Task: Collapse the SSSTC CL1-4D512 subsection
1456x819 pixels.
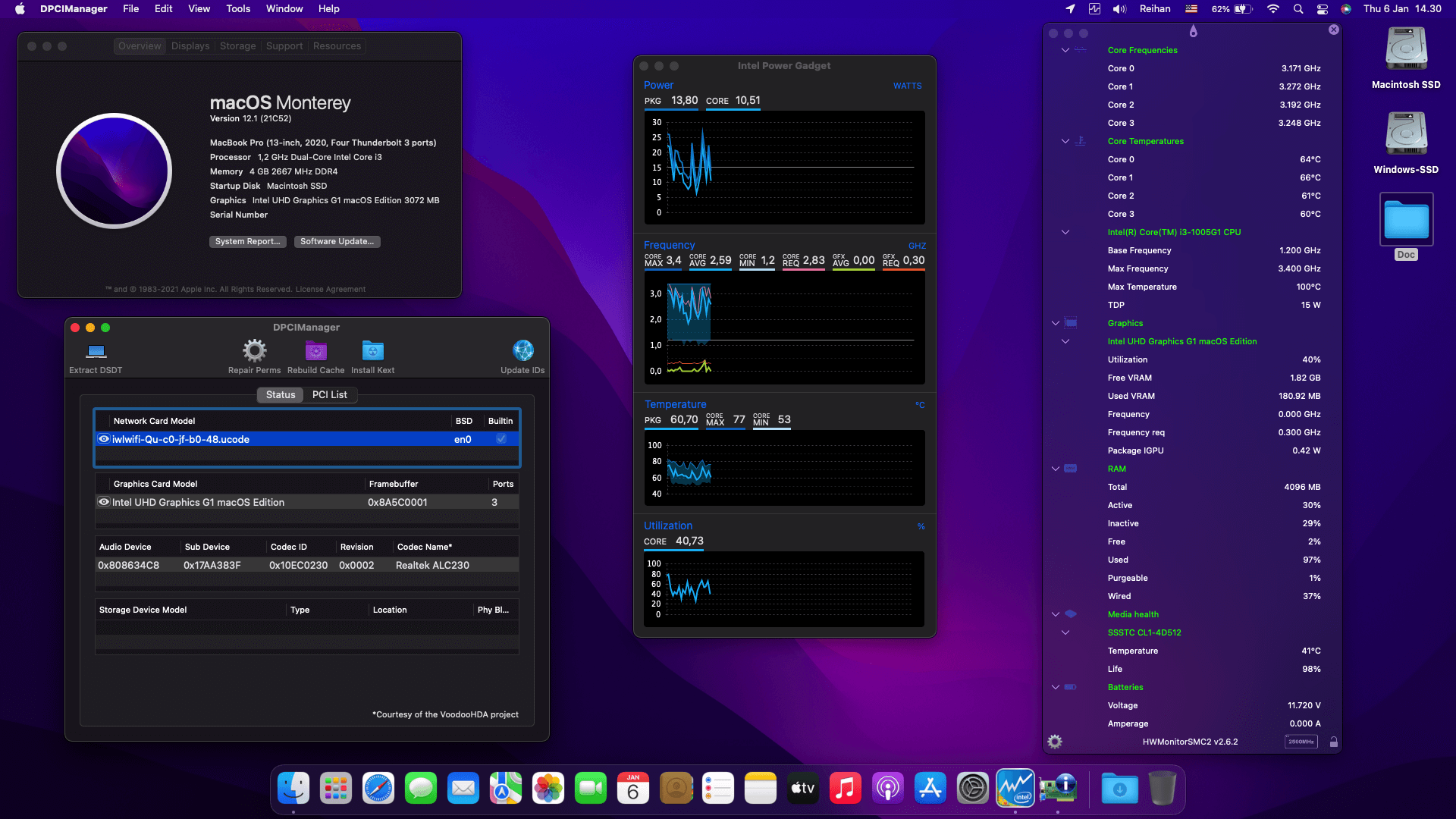Action: 1065,632
